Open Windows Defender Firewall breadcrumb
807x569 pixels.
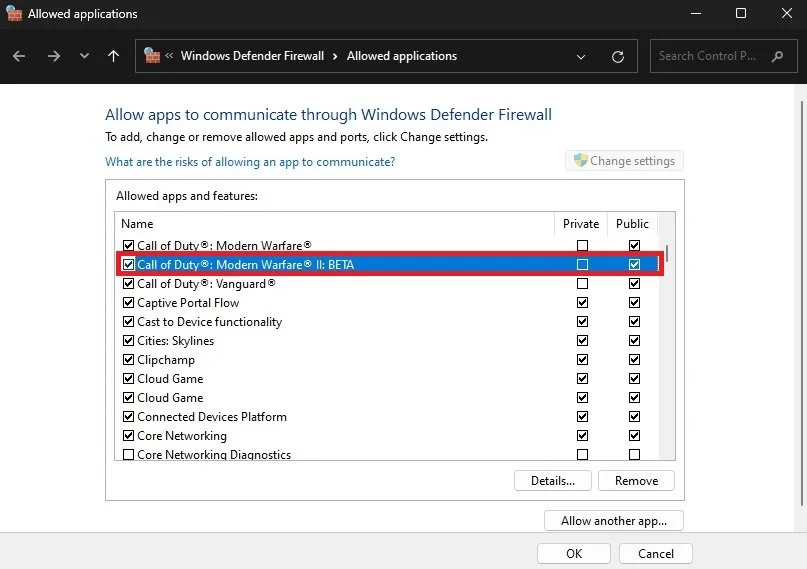tap(252, 56)
